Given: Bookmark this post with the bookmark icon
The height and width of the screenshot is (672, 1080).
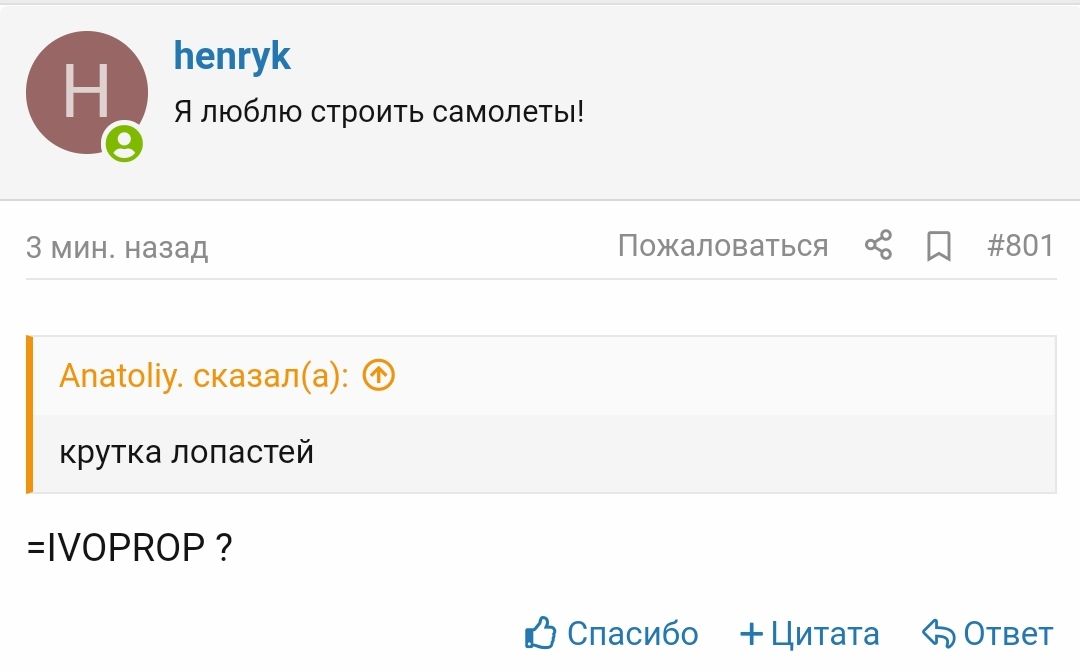Looking at the screenshot, I should pos(938,245).
